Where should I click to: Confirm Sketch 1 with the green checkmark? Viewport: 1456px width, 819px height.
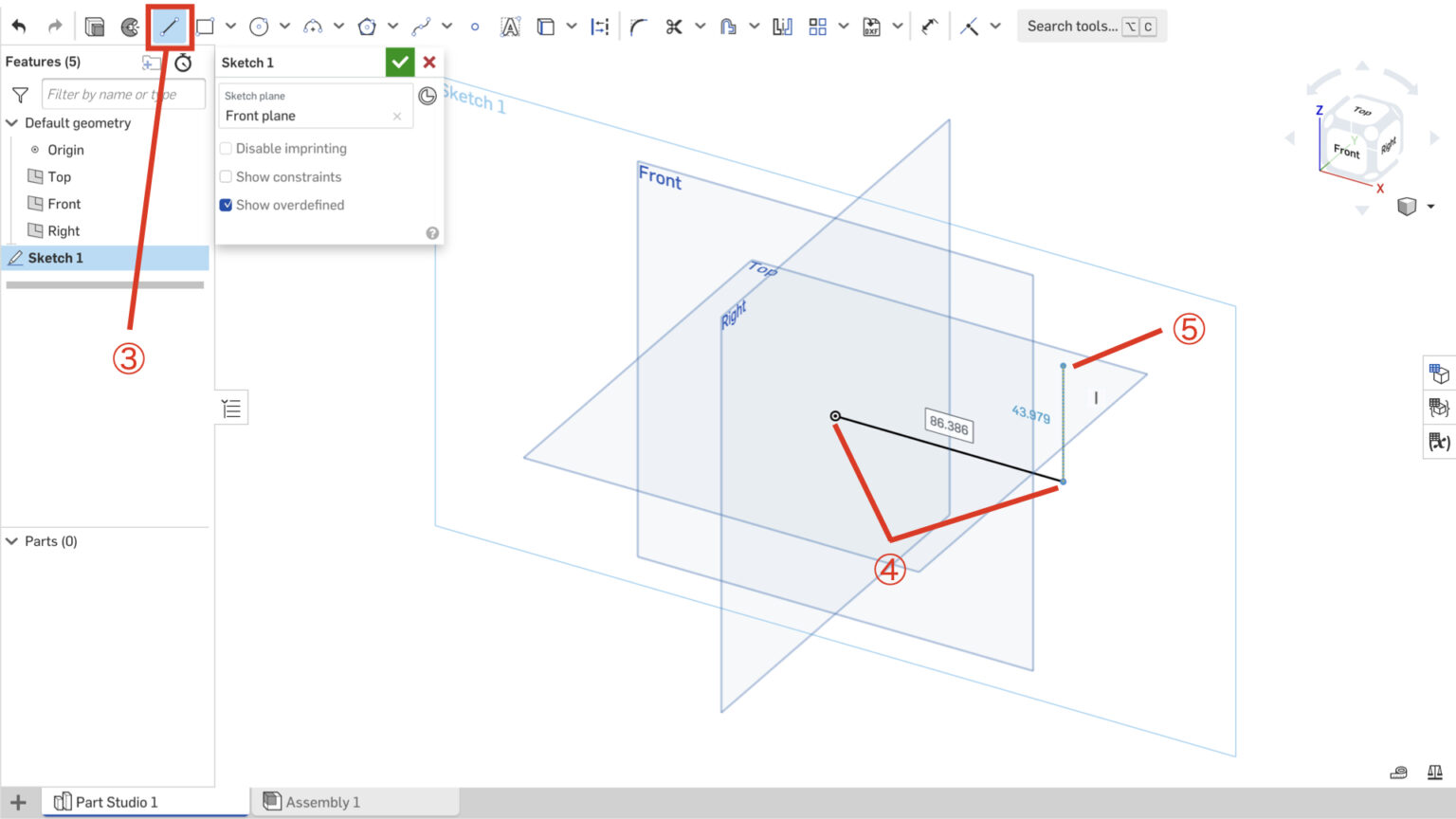(x=399, y=62)
